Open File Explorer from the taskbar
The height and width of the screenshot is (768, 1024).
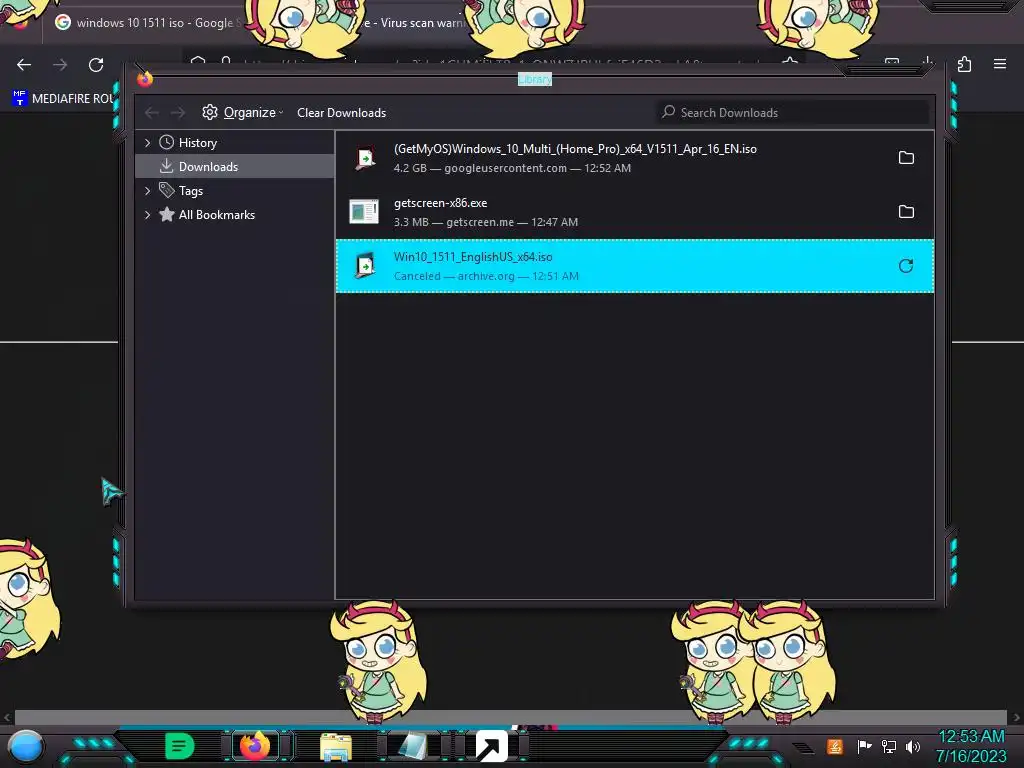click(336, 747)
